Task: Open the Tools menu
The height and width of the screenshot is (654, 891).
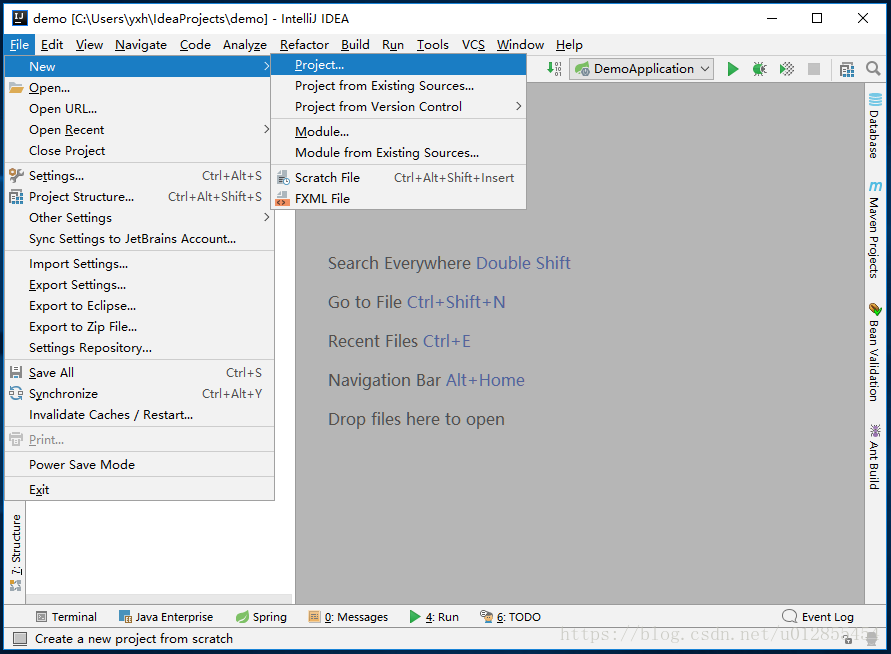Action: [432, 45]
